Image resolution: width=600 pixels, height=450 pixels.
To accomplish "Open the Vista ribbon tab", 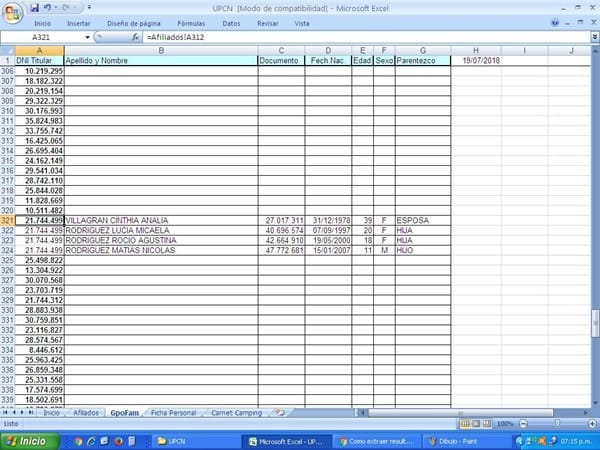I will click(x=302, y=23).
